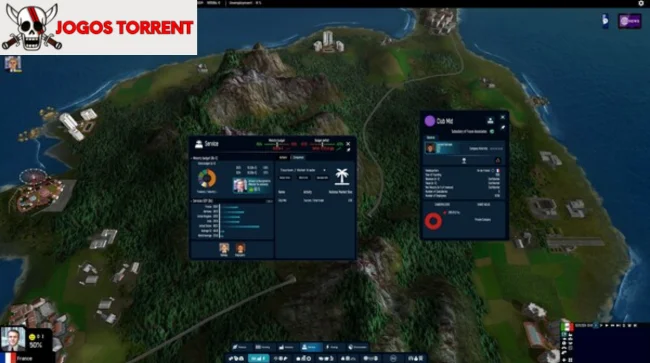The height and width of the screenshot is (363, 650).
Task: Click the trophy icon in Club Med panel
Action: coord(464,160)
